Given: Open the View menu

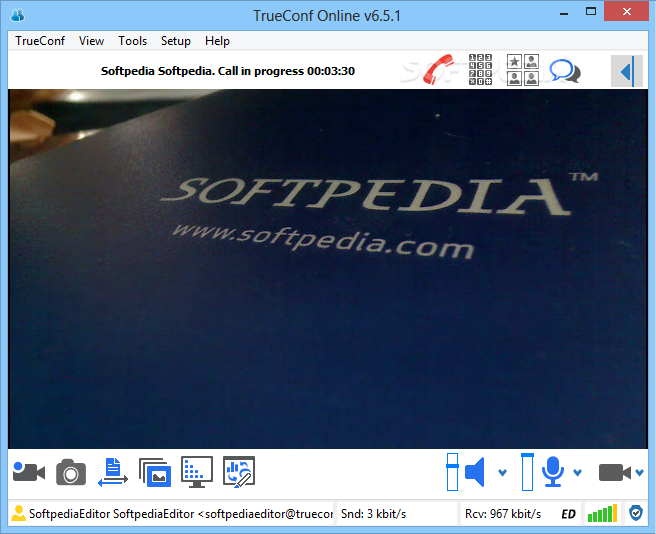Looking at the screenshot, I should 91,41.
